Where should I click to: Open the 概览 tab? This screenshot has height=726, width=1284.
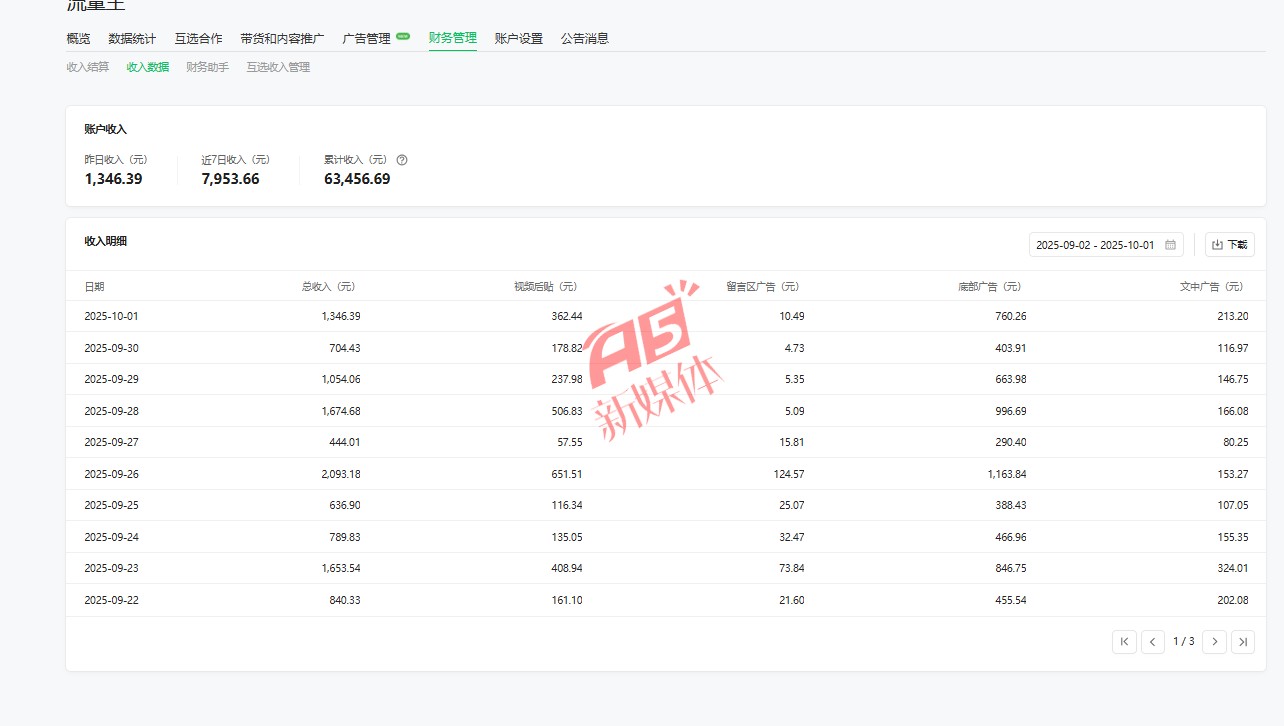(78, 39)
